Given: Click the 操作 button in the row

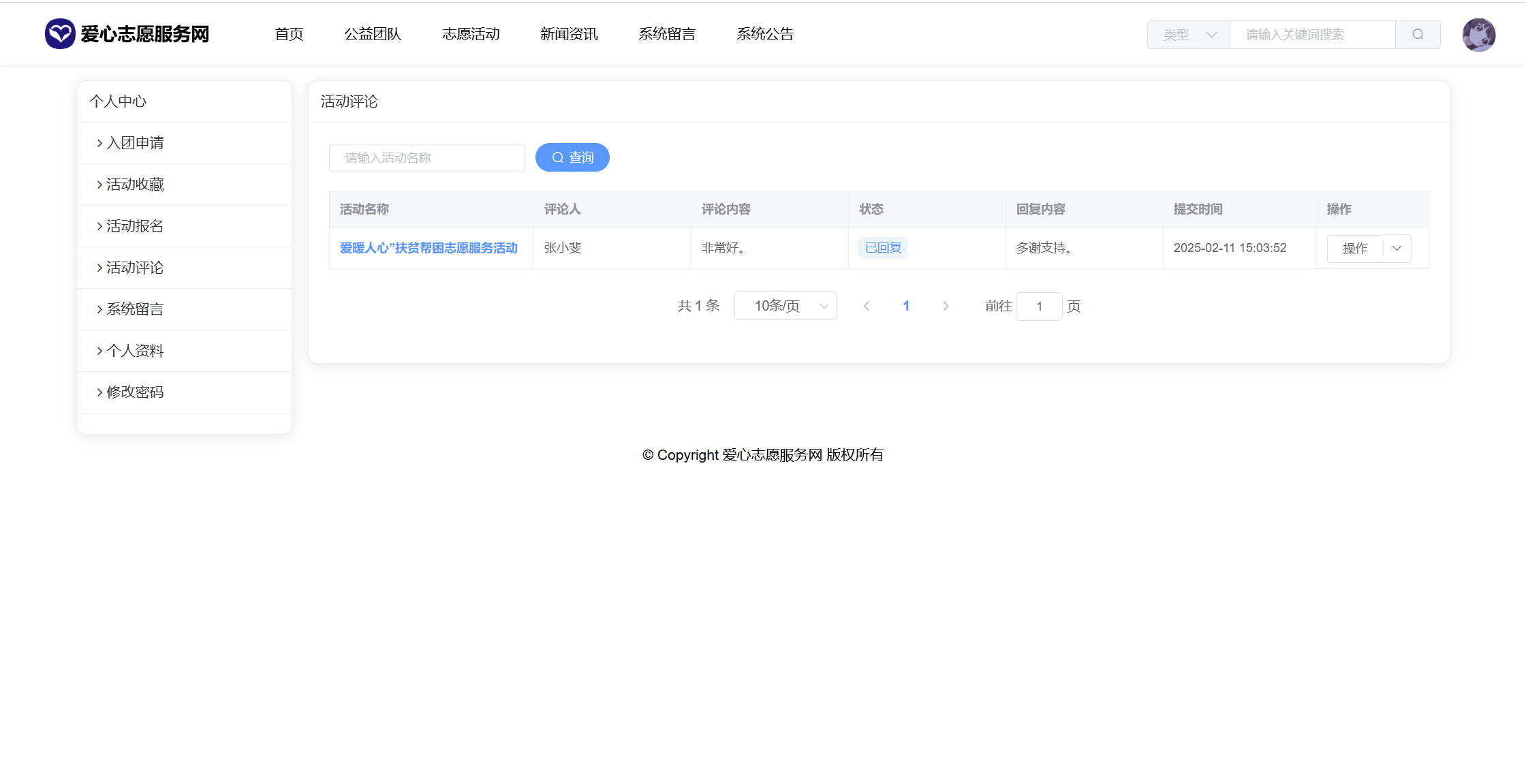Looking at the screenshot, I should (x=1355, y=249).
